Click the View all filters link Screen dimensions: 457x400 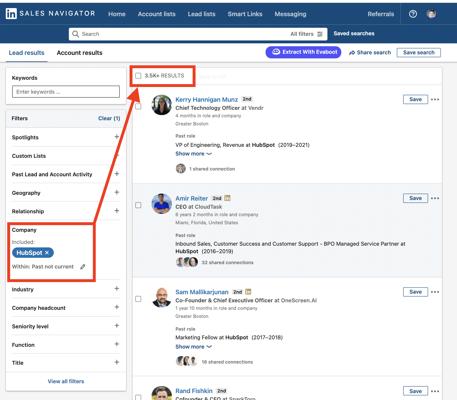[66, 381]
